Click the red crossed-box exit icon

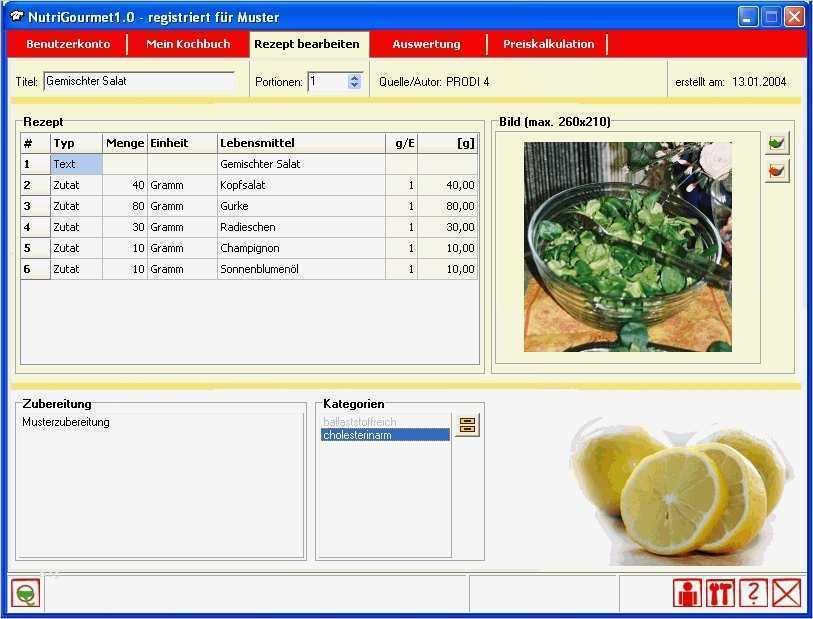tap(787, 593)
